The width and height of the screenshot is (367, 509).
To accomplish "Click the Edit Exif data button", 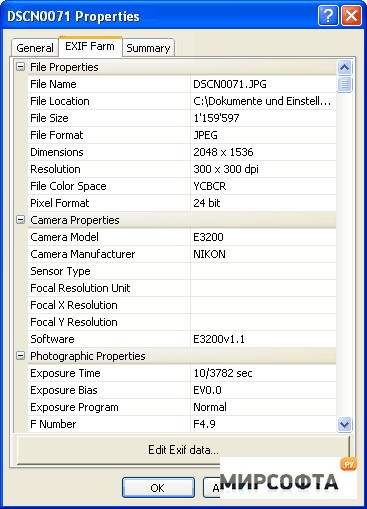I will (x=183, y=450).
